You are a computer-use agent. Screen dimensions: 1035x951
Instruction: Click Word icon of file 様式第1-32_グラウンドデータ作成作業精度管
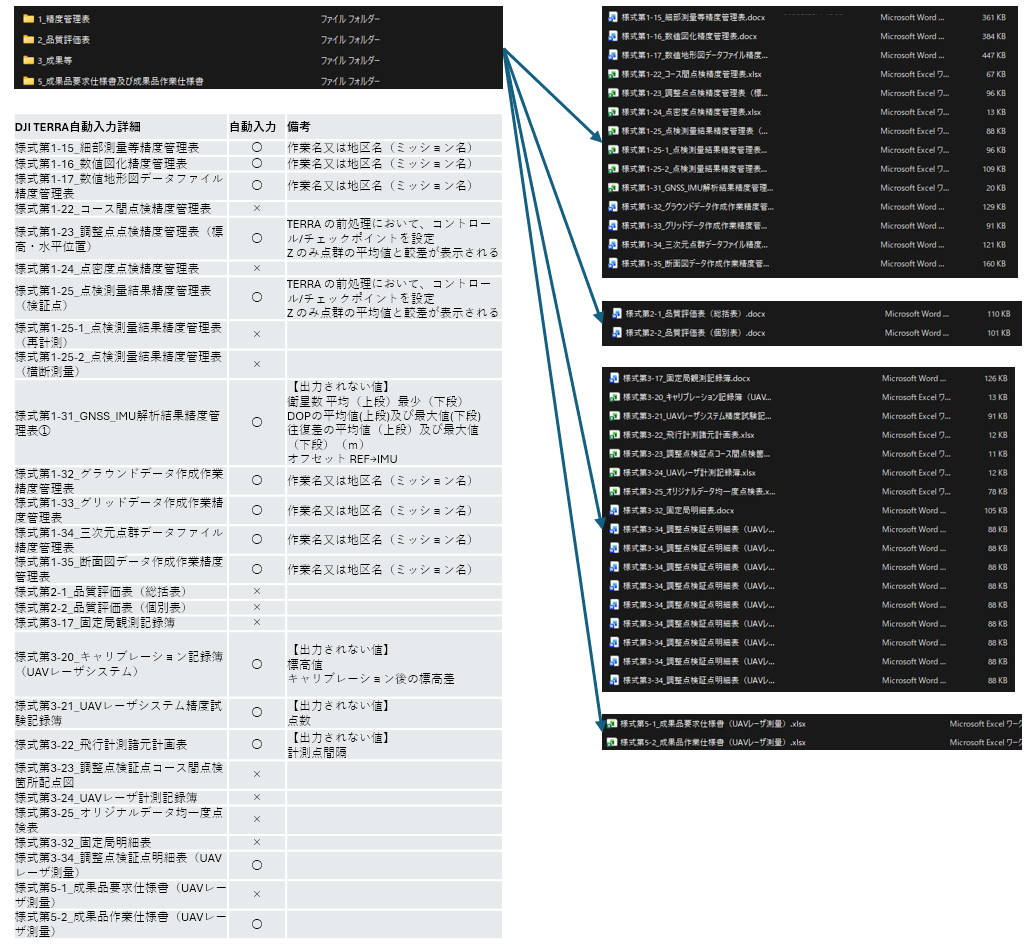(x=613, y=207)
